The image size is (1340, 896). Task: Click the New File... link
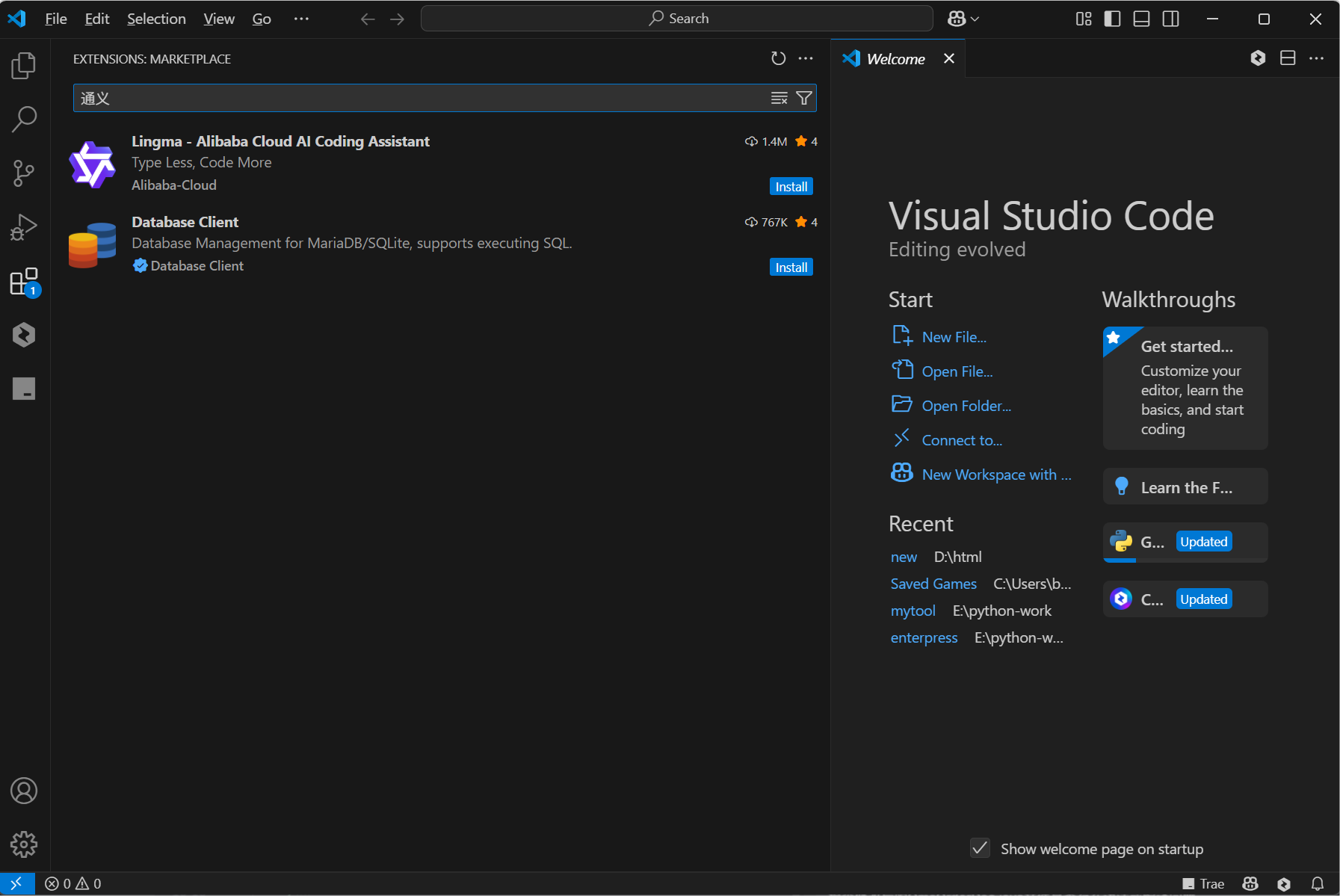(954, 337)
